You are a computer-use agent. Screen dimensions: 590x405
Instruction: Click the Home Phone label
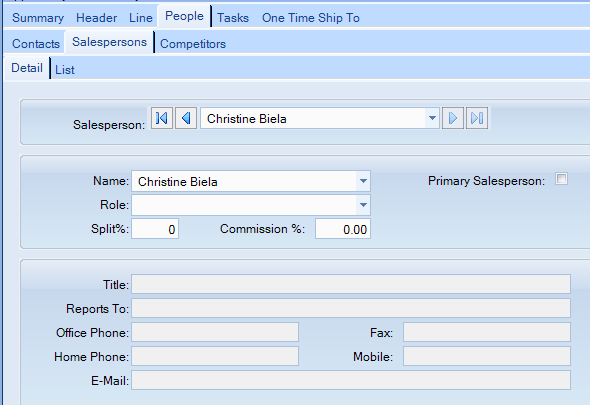coord(91,357)
